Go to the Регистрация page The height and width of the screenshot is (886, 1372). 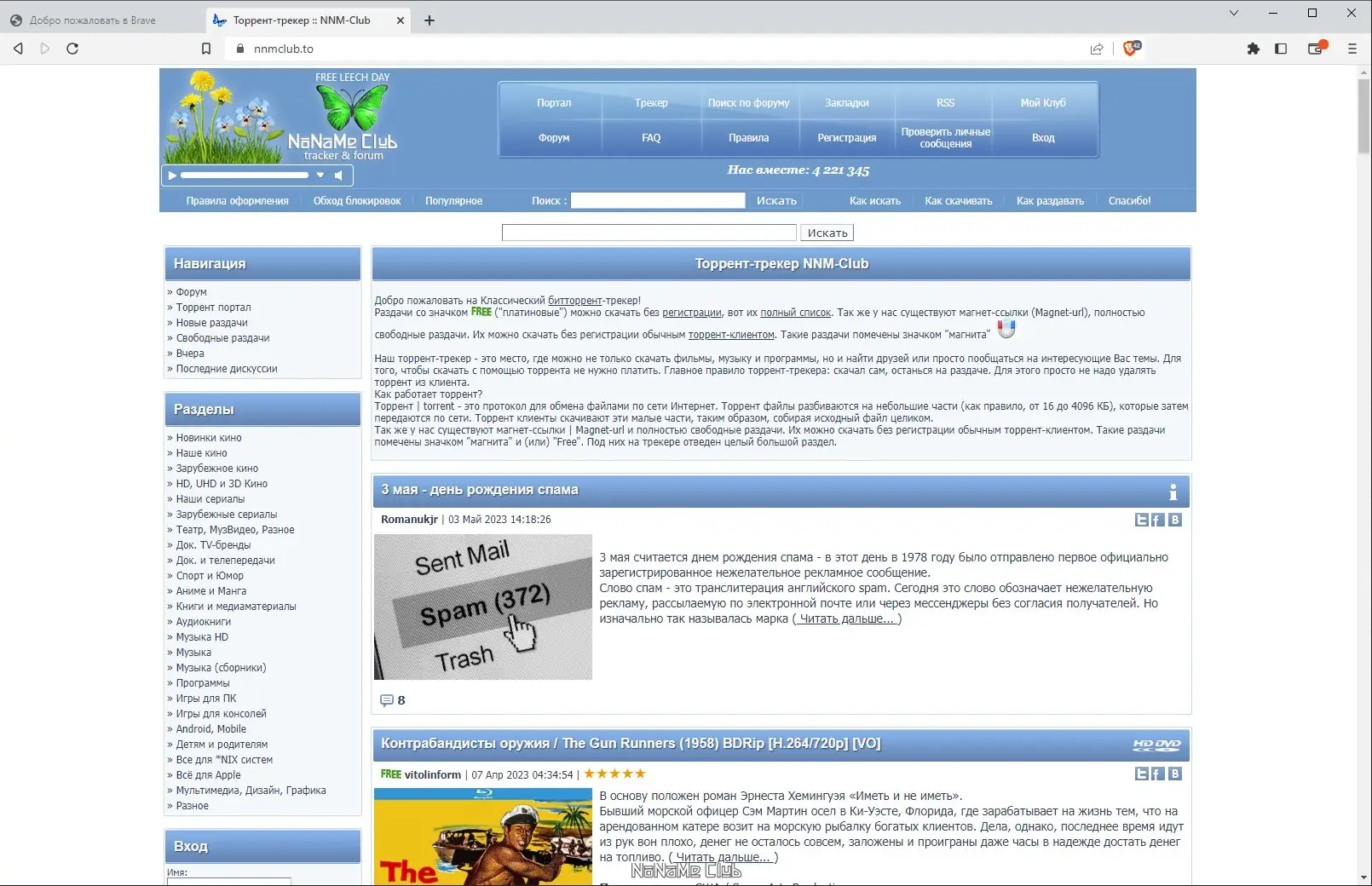[847, 138]
